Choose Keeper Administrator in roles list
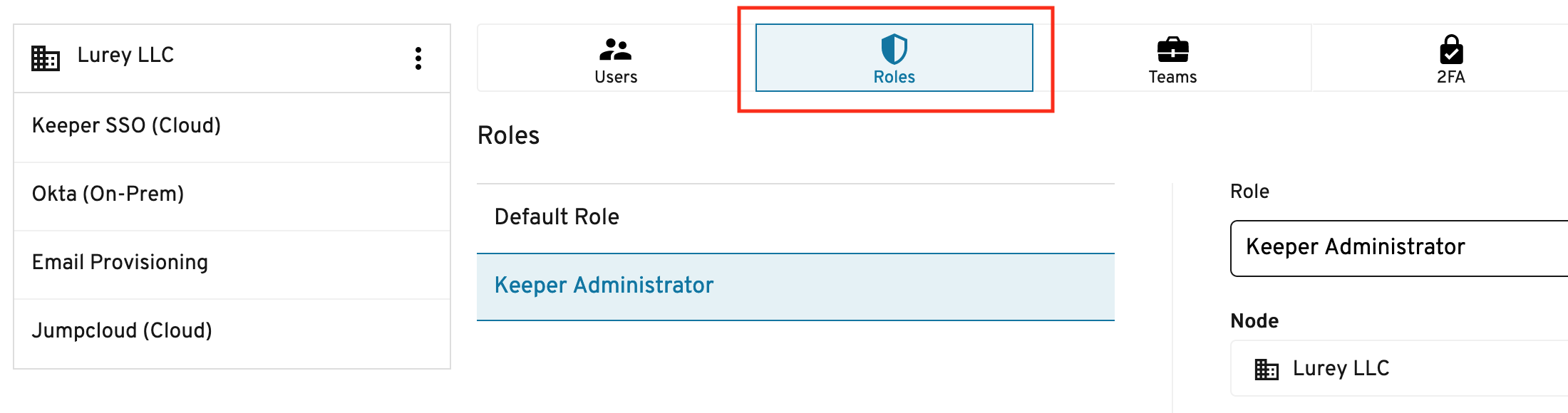Viewport: 1568px width, 413px height. [x=795, y=286]
